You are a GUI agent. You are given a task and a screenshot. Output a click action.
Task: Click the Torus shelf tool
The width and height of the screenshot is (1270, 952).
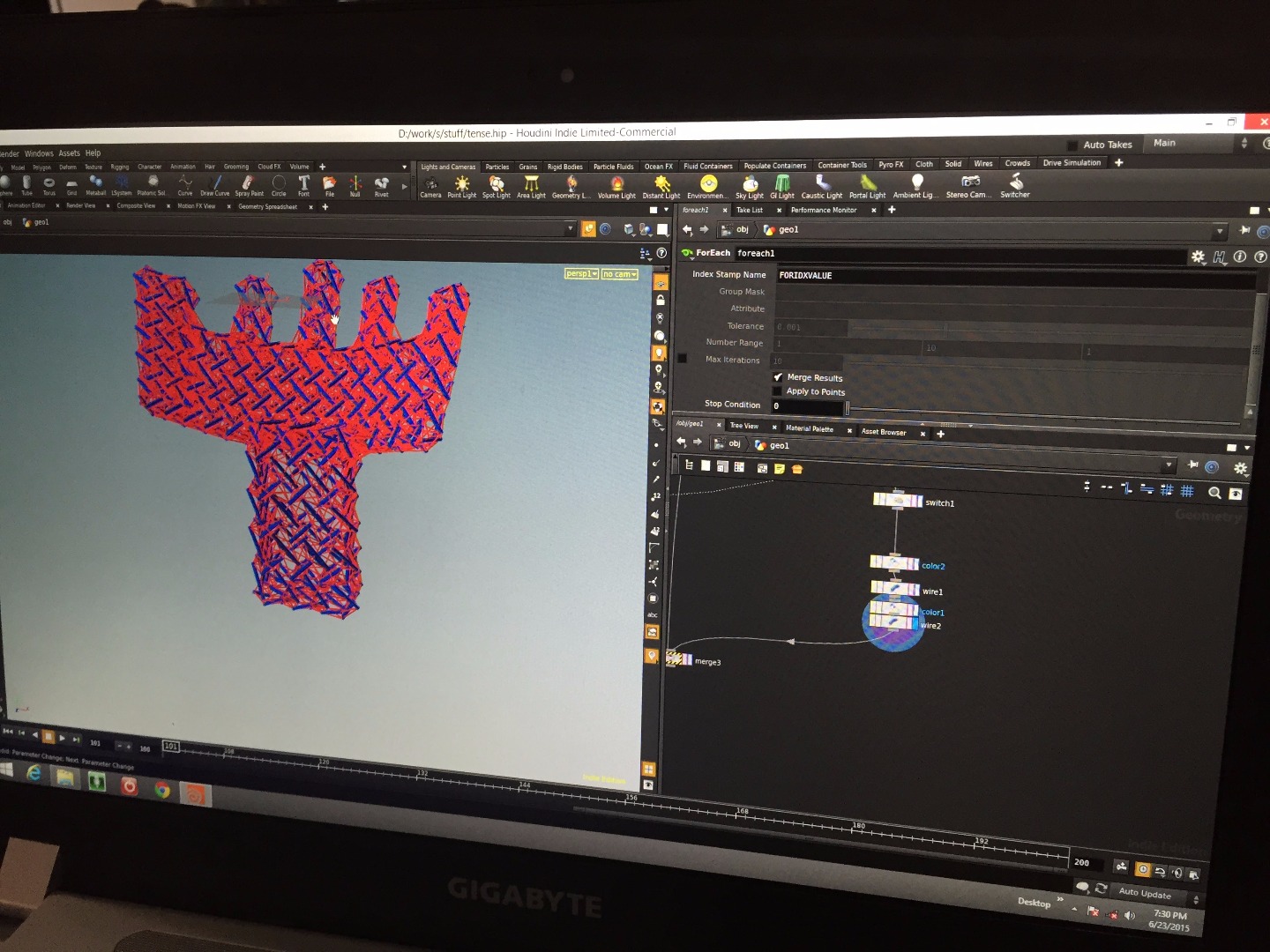(49, 186)
